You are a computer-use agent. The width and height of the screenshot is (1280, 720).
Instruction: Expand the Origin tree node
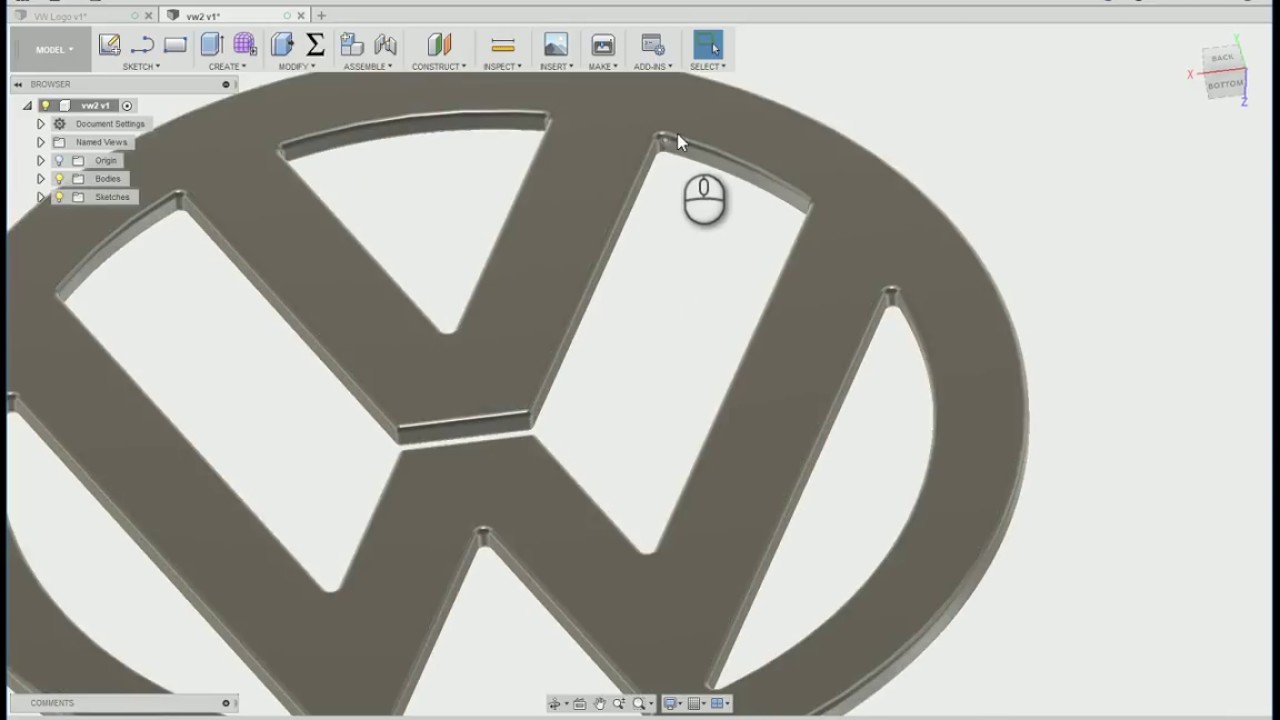click(41, 160)
